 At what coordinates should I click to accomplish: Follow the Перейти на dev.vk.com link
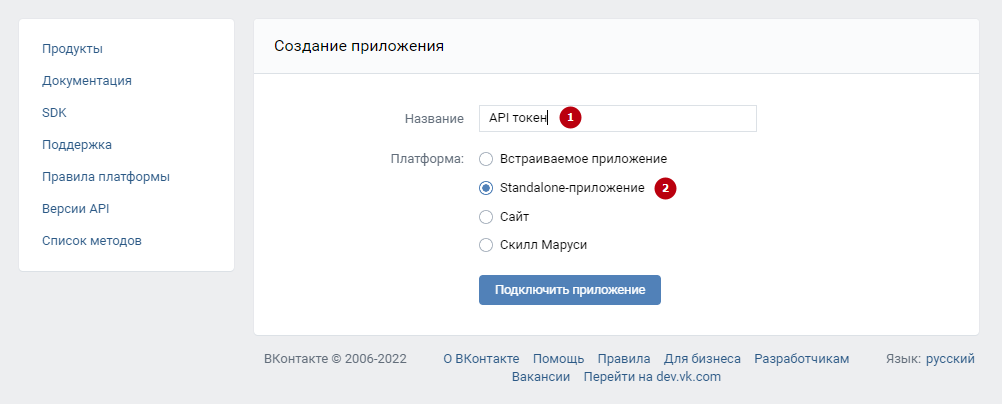pyautogui.click(x=652, y=377)
